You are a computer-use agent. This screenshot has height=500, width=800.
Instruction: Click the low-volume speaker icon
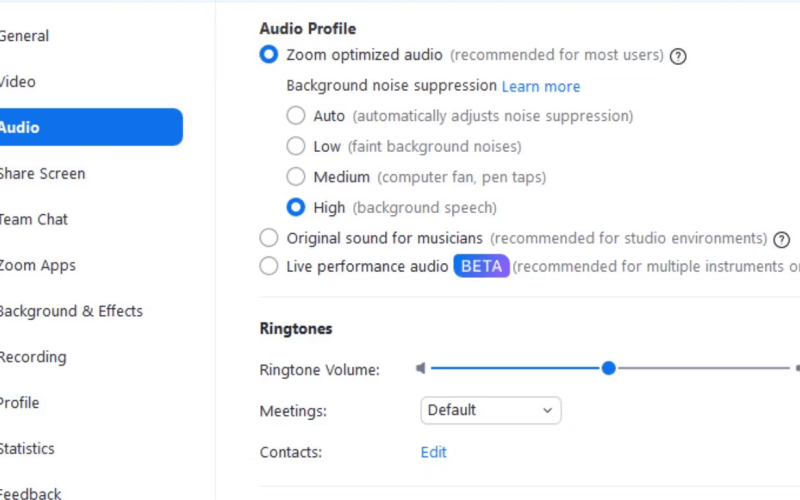[x=420, y=368]
